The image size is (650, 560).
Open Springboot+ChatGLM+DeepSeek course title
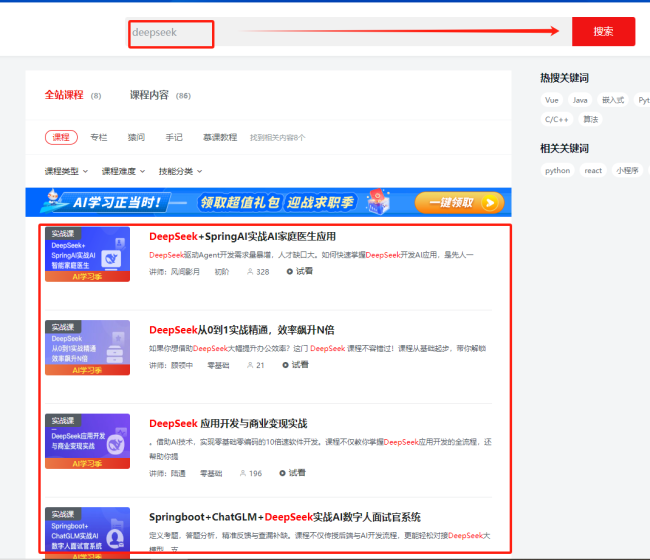(x=285, y=517)
